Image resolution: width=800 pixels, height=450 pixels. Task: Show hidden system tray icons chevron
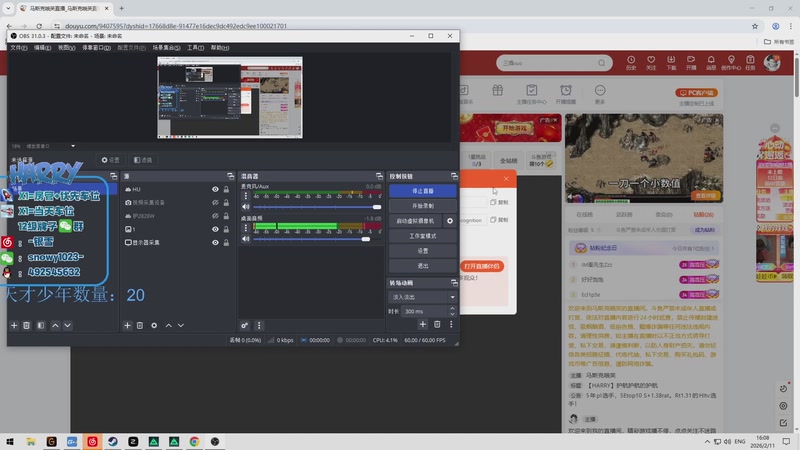pos(707,442)
